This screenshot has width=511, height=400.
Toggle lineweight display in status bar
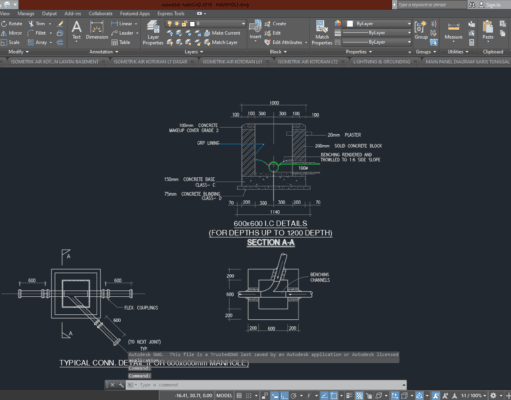[x=349, y=396]
